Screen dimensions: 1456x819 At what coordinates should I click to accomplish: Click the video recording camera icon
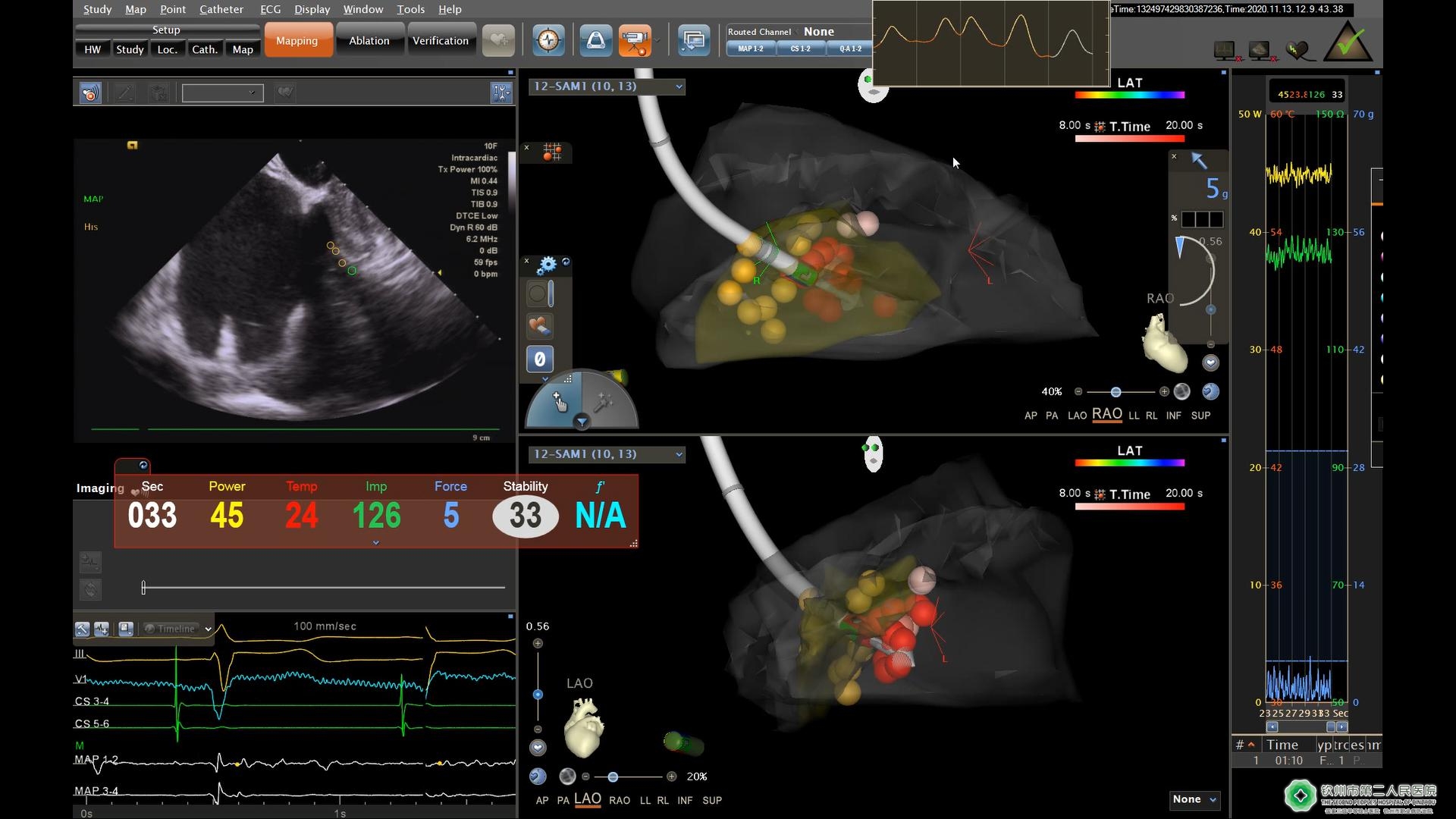(635, 40)
